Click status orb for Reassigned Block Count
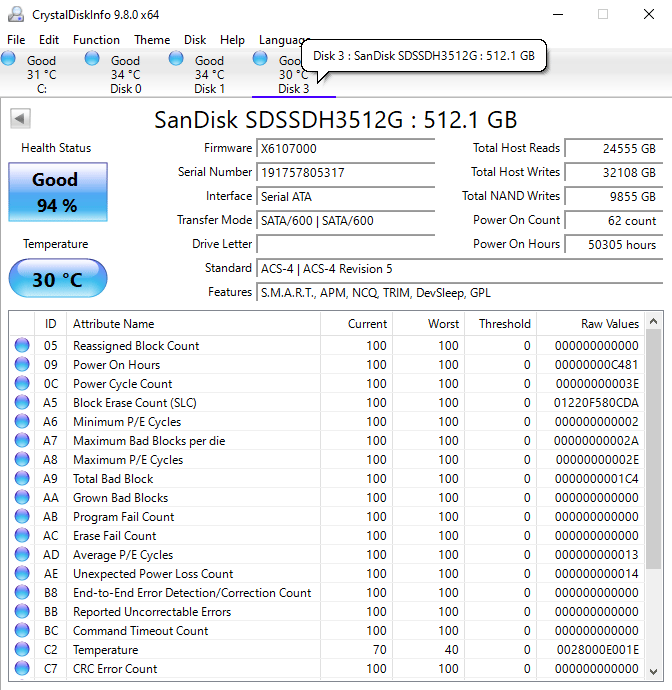 (22, 345)
